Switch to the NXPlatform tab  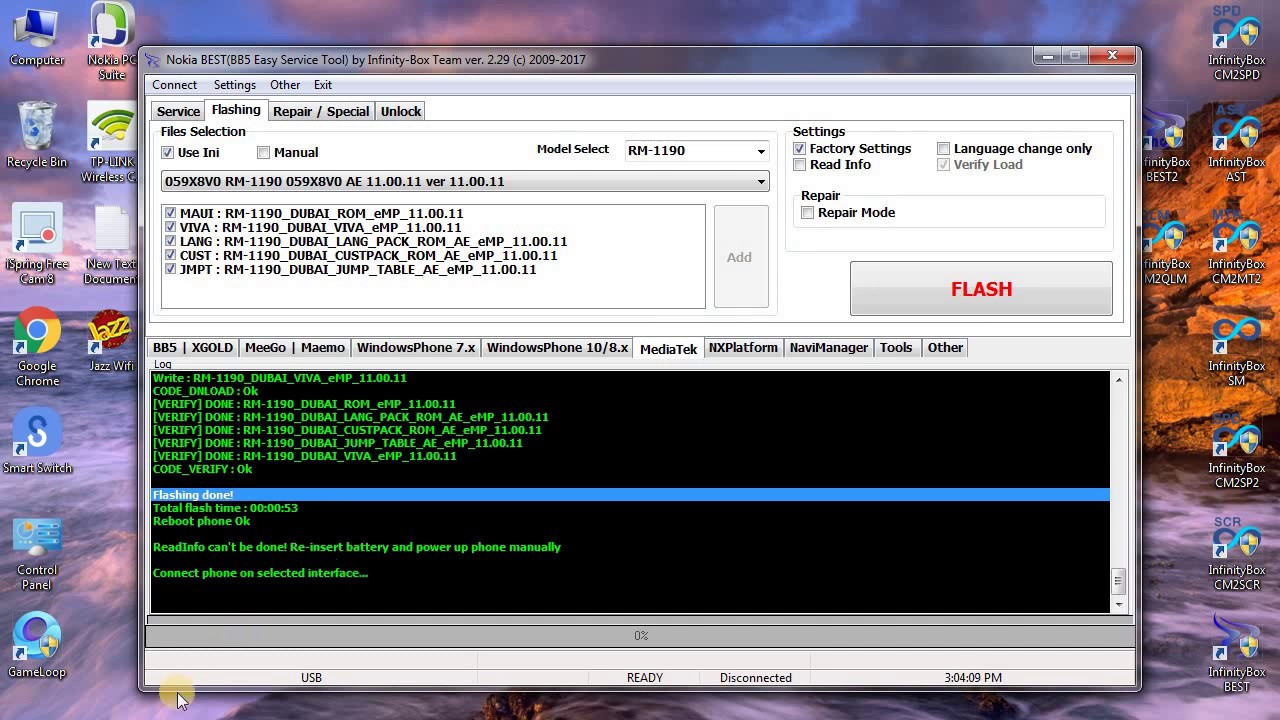click(x=743, y=348)
